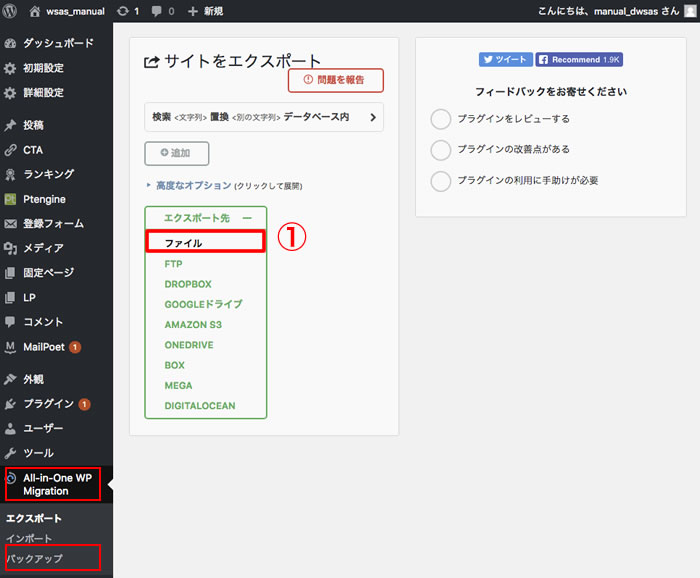
Task: Click the user avatar icon at top right
Action: (x=689, y=11)
